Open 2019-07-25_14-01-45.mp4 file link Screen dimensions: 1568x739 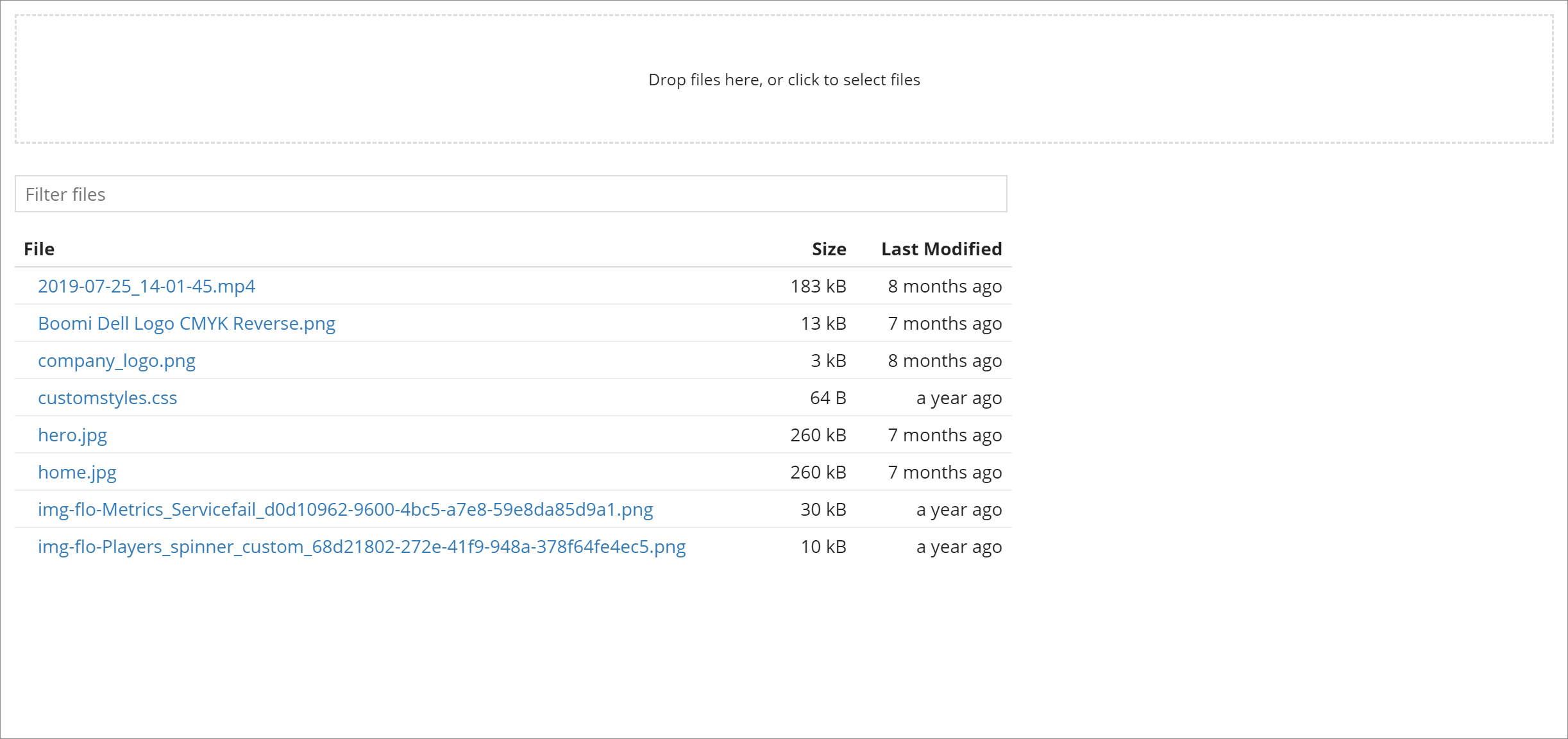(146, 287)
